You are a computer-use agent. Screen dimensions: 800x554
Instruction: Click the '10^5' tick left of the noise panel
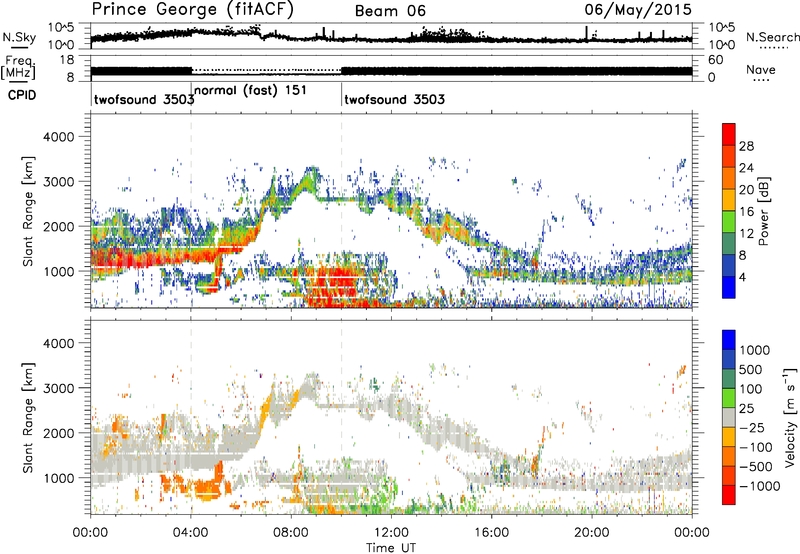(60, 28)
